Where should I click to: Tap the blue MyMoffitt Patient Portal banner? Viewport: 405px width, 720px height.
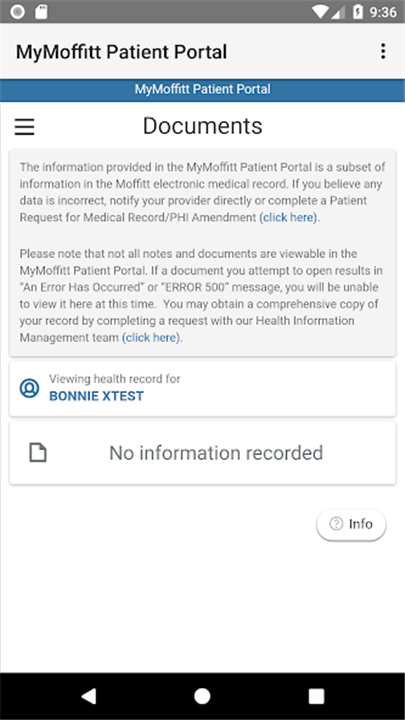[202, 90]
